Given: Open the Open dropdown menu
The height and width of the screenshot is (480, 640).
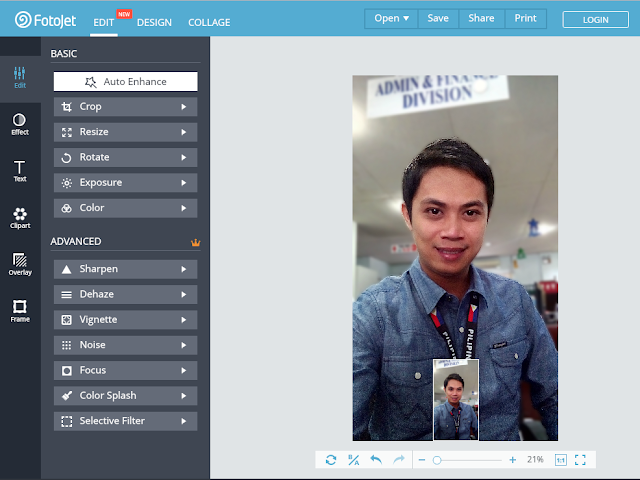Looking at the screenshot, I should point(391,18).
